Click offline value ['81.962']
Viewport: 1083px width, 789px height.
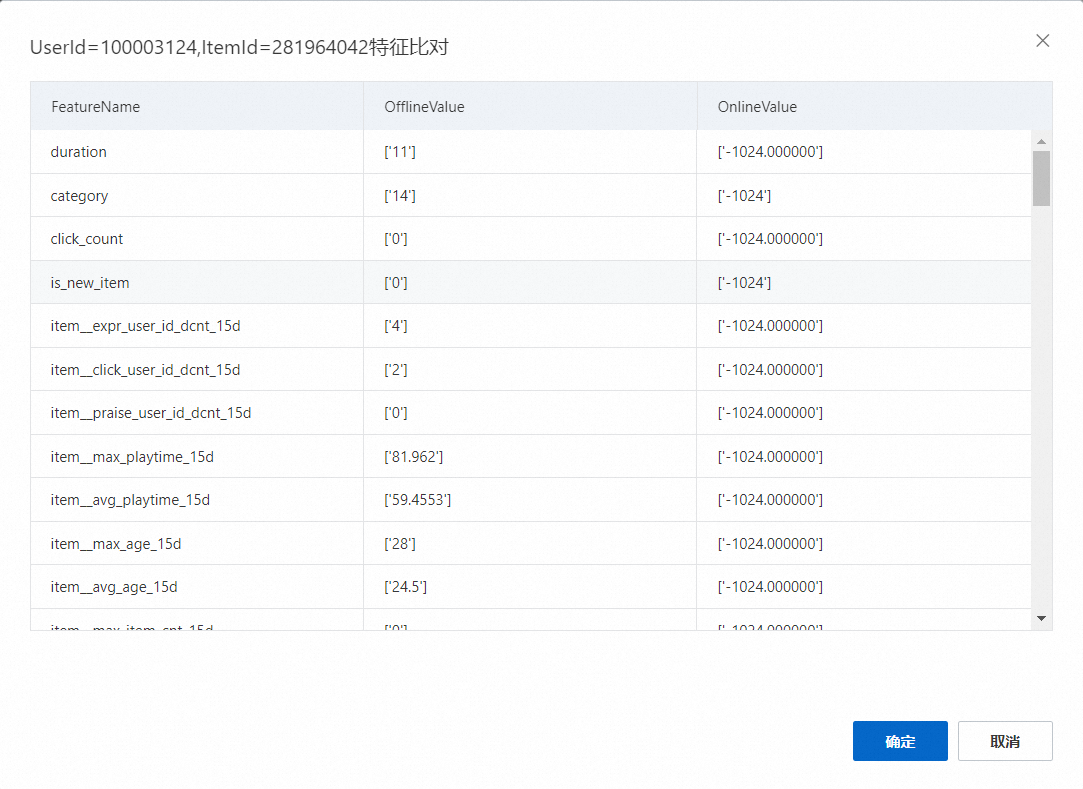pyautogui.click(x=414, y=457)
